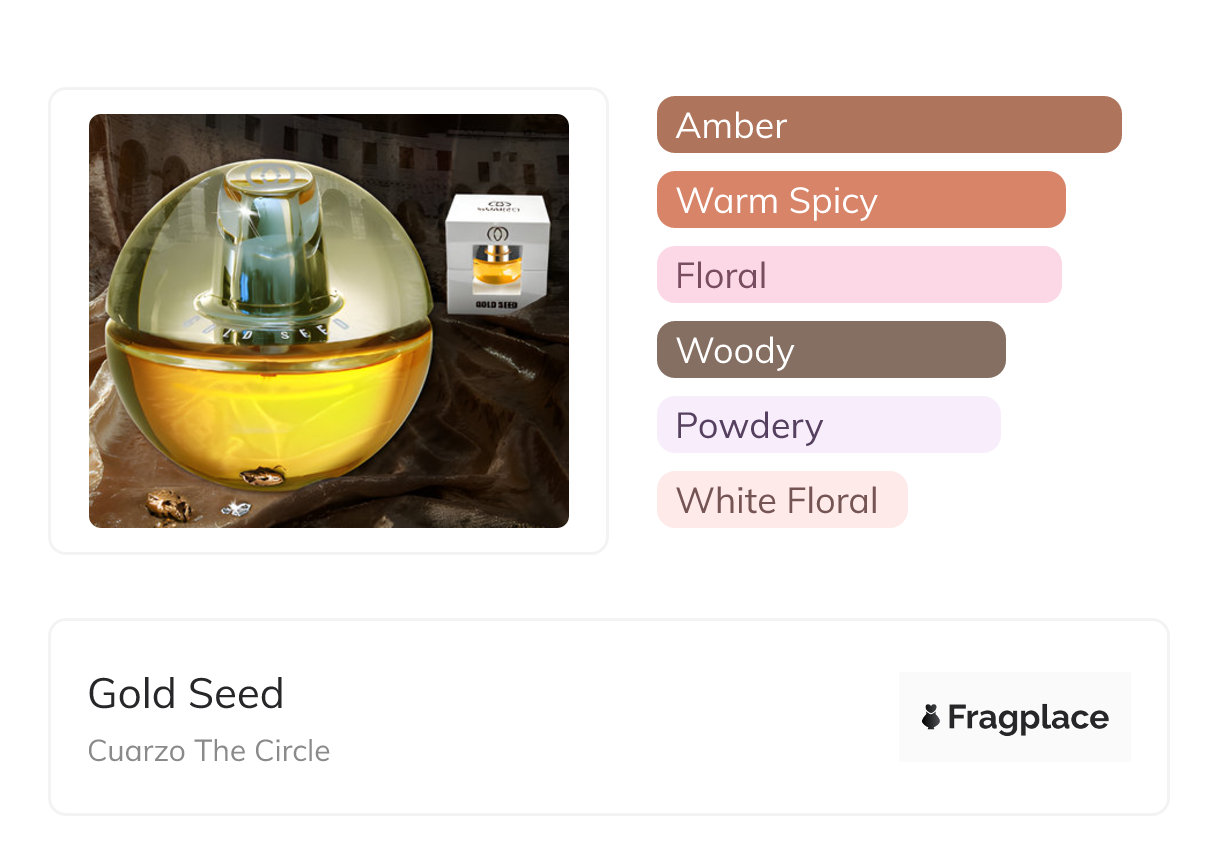Select the White Floral accord bar
The image size is (1218, 864).
[x=781, y=500]
